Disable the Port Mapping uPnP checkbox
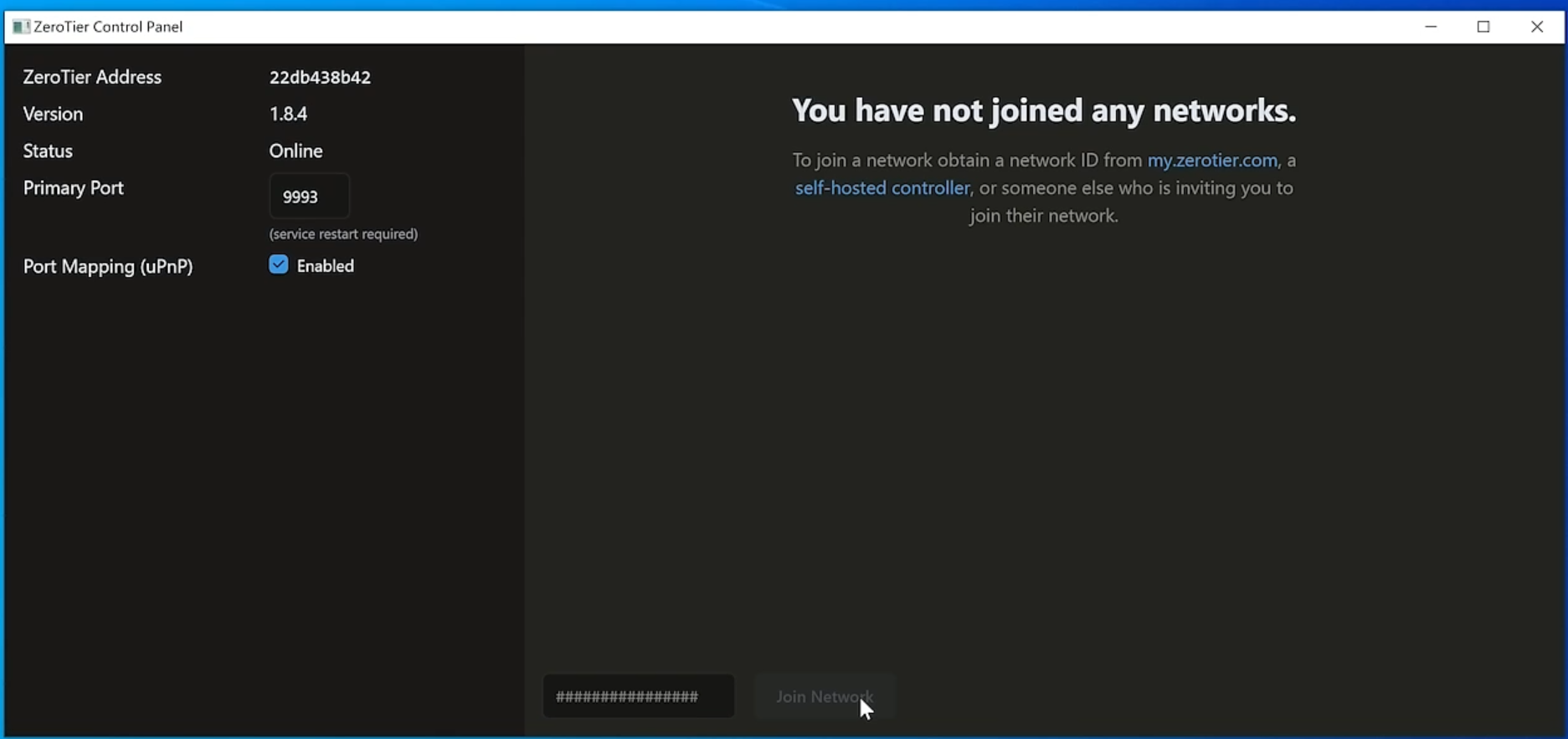Screen dimensions: 1568x739 279,264
